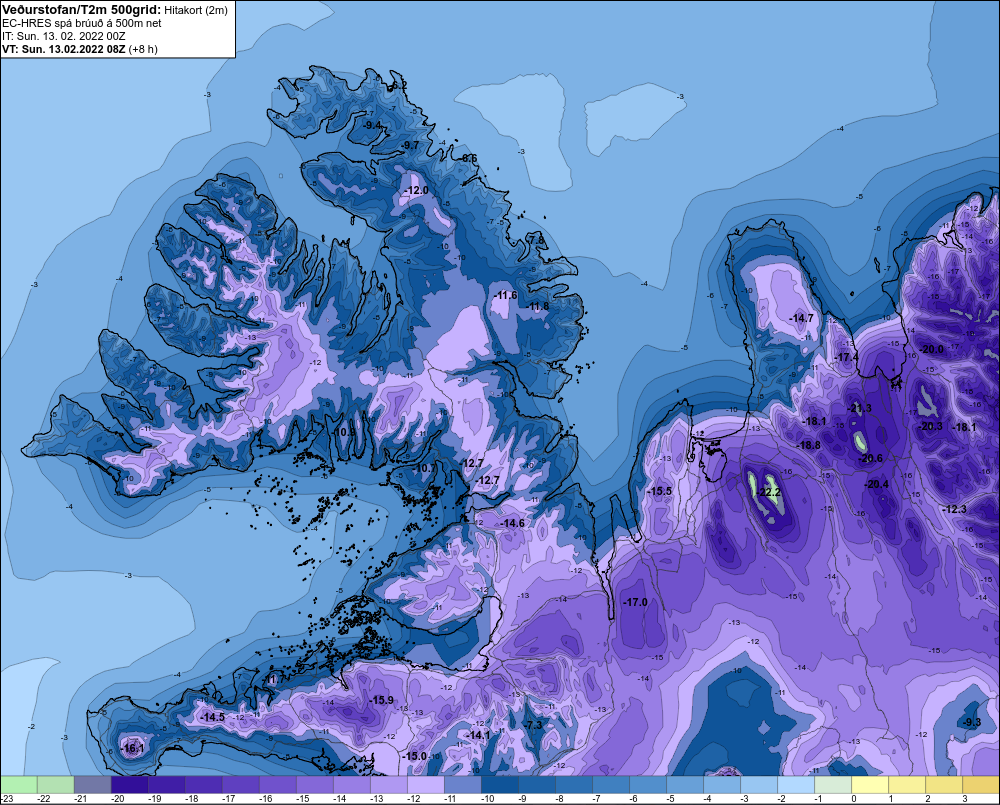
Task: Click the -20.0 temperature label
Action: click(x=931, y=349)
